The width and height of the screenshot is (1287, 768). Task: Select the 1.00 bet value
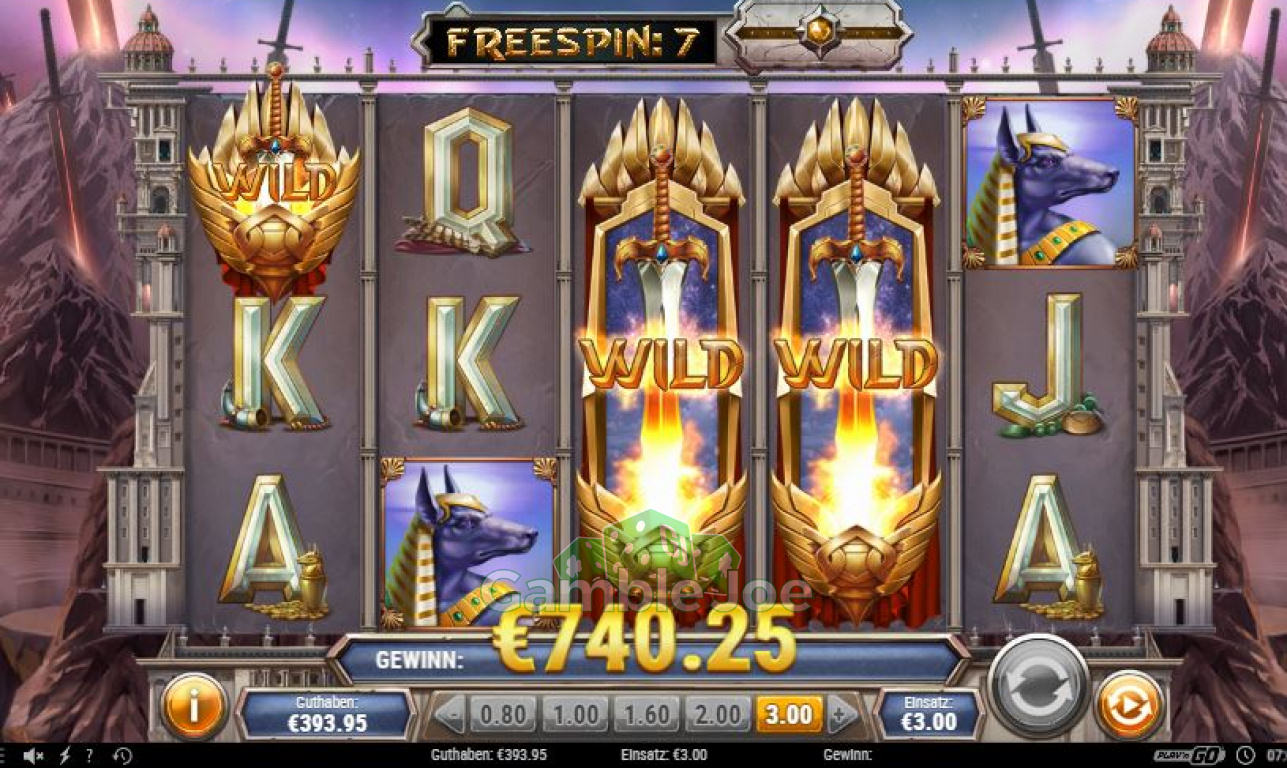pyautogui.click(x=575, y=715)
